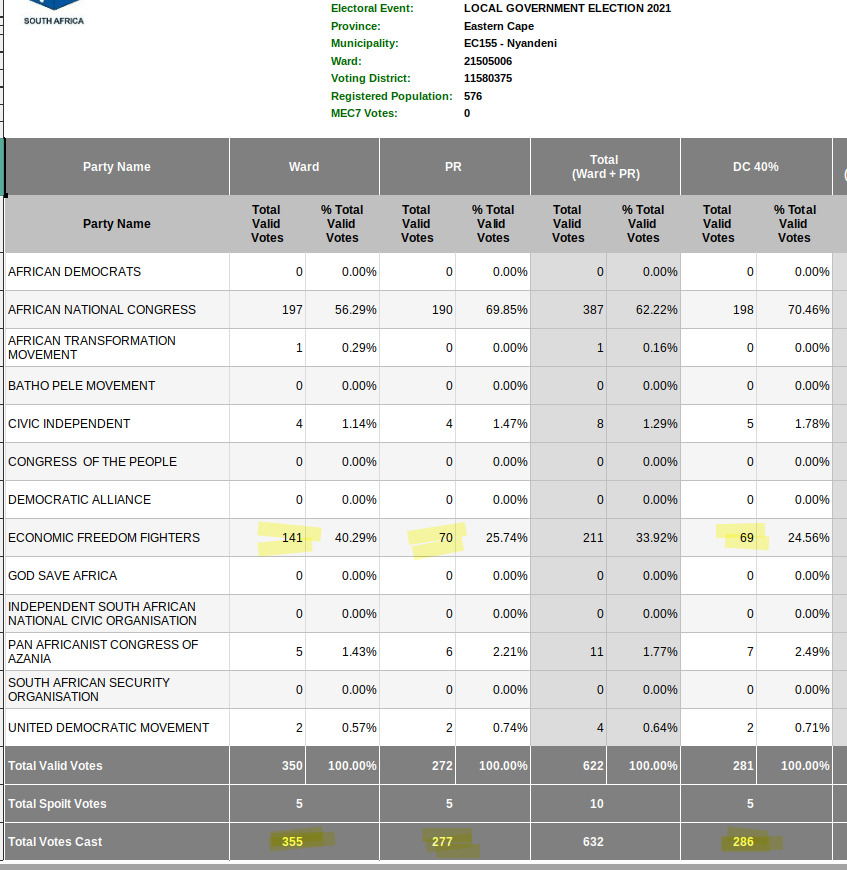Select DC Total Valid Votes 281
This screenshot has height=870, width=847.
coord(743,766)
